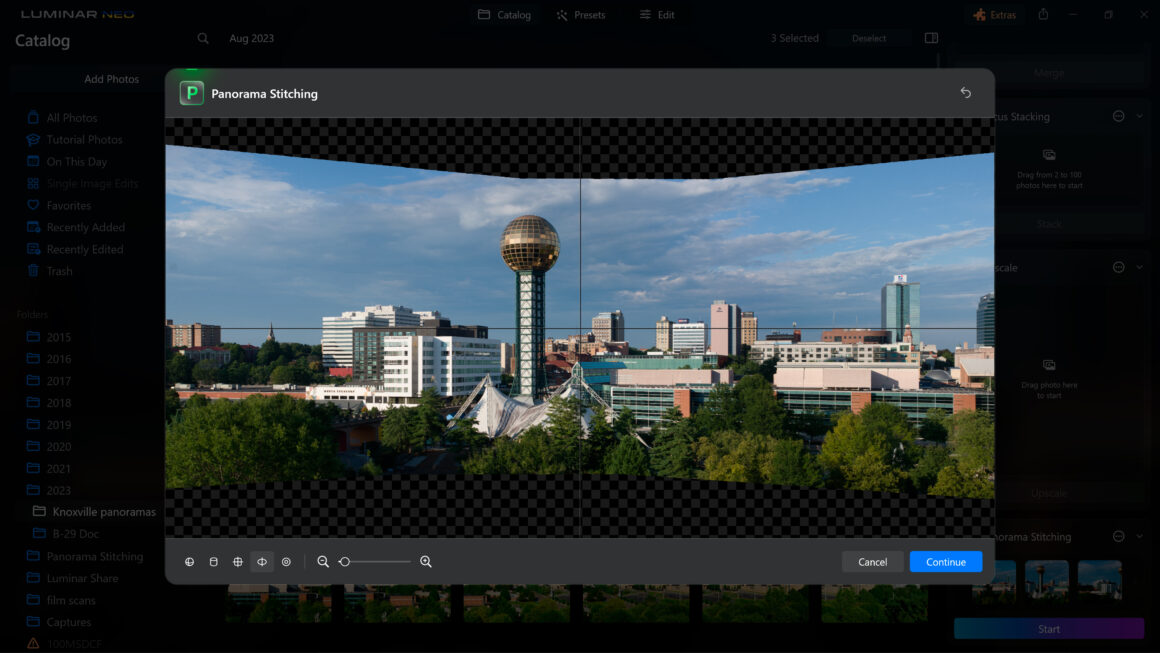
Task: Click the warning icon beside 100MSDCF
Action: tap(33, 644)
